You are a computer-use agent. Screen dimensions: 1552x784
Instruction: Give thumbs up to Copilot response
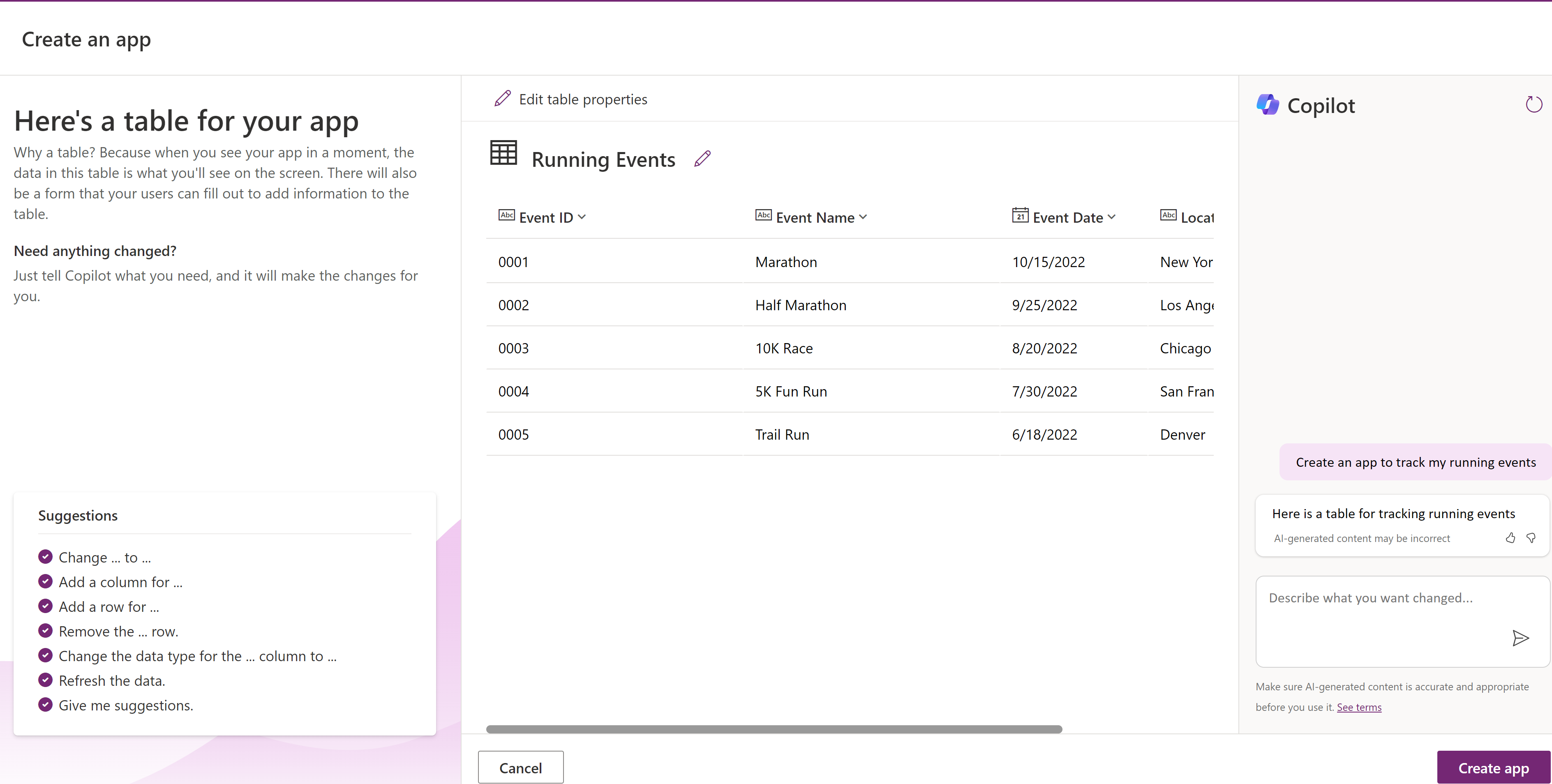pyautogui.click(x=1510, y=538)
